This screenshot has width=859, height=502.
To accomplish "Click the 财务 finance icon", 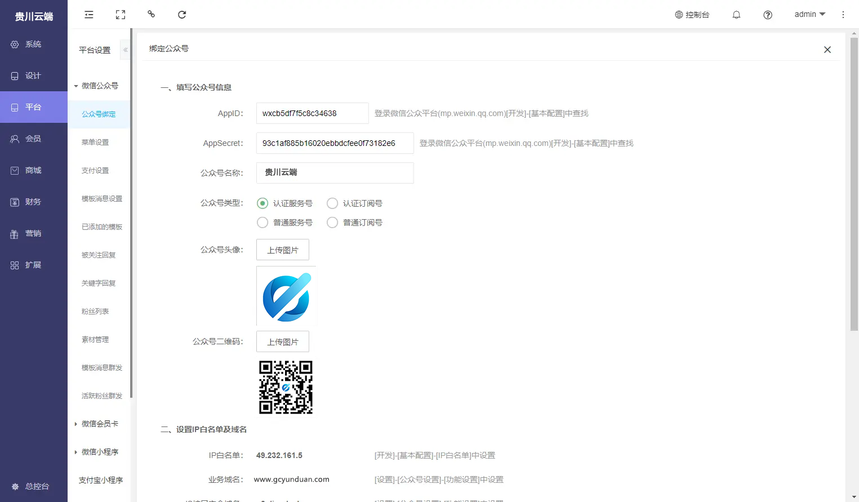I will tap(15, 202).
